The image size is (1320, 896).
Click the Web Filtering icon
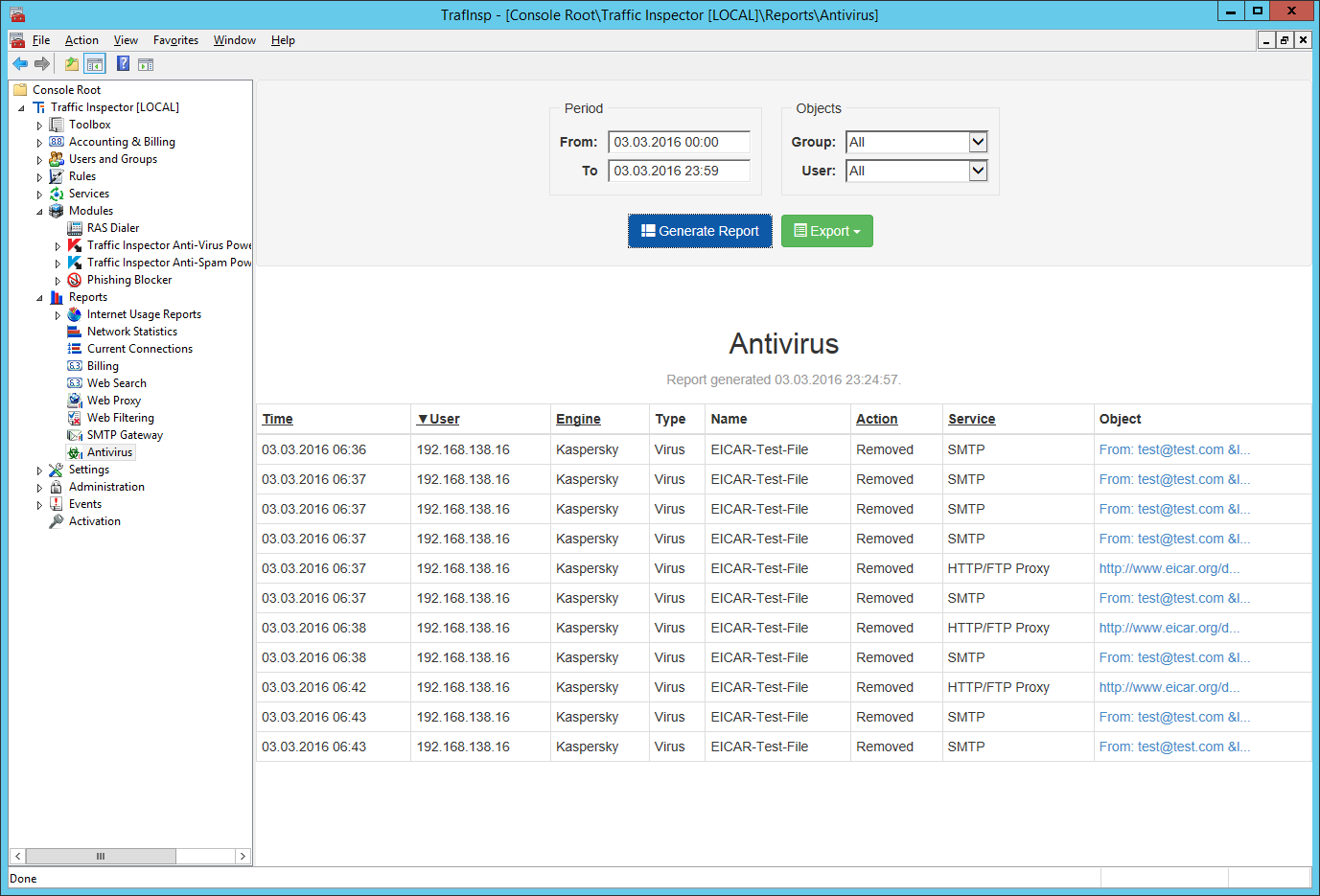(x=75, y=418)
